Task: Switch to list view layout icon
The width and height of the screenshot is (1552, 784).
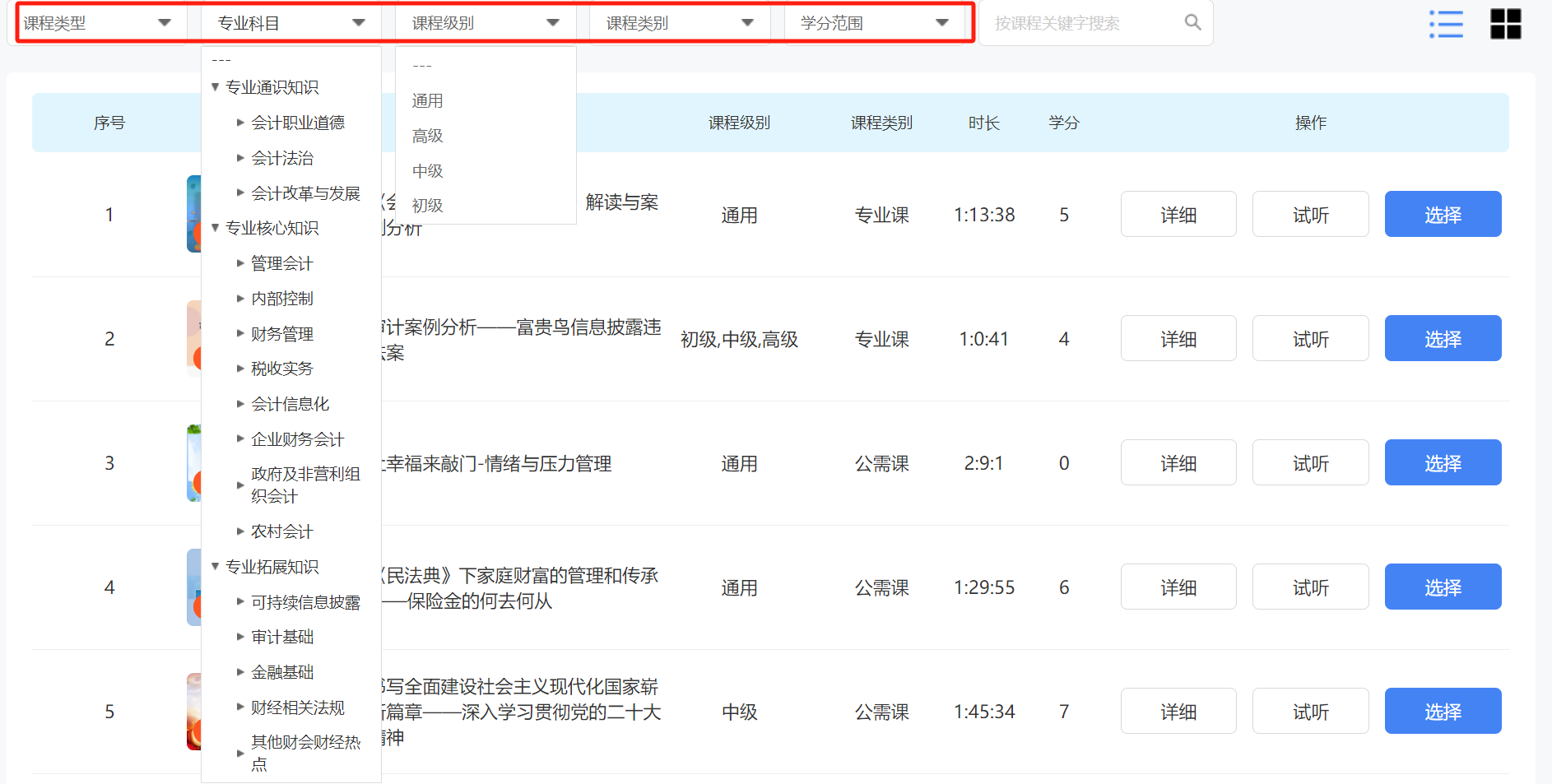Action: point(1446,24)
